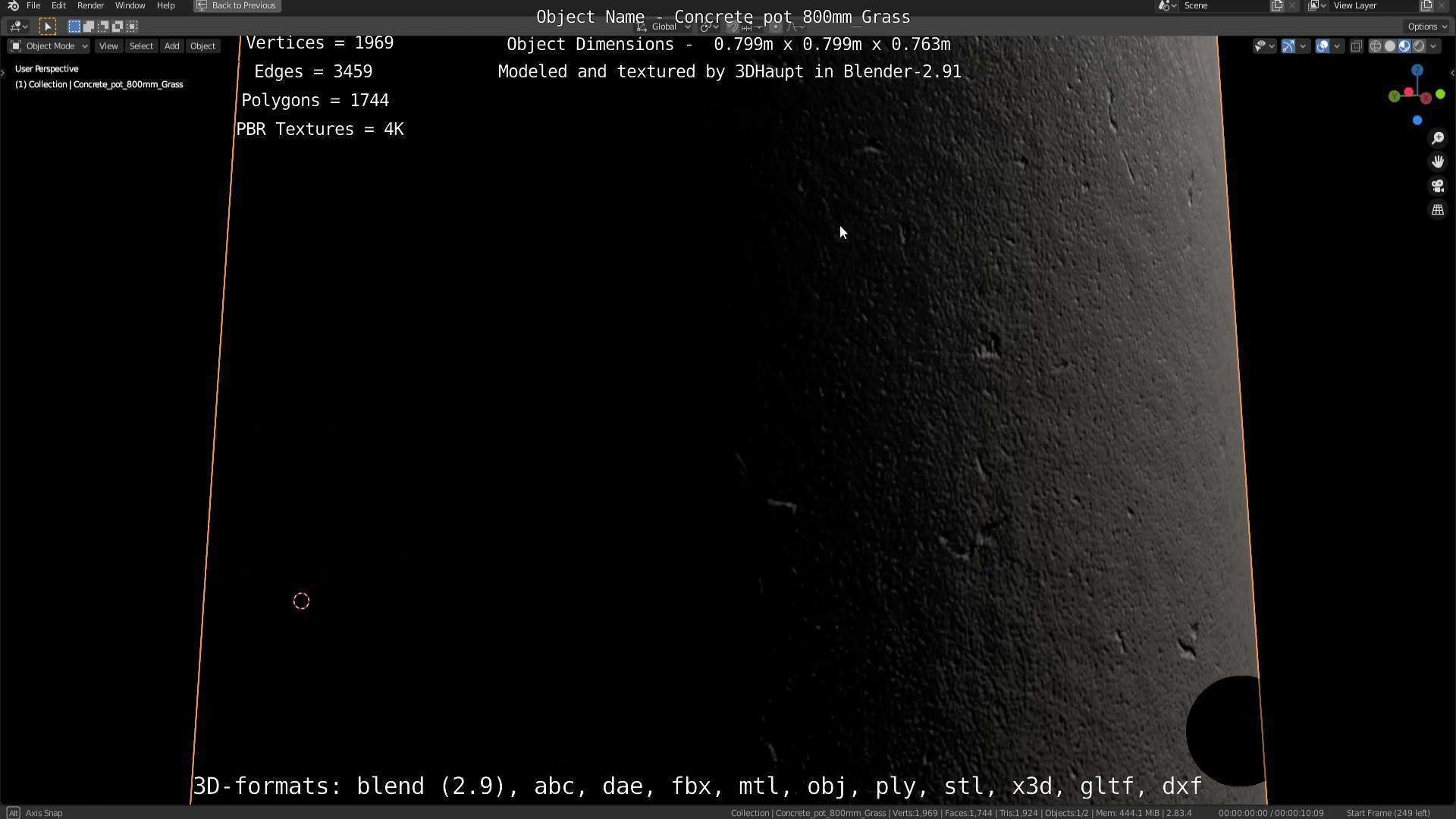Expand the Options dropdown
This screenshot has height=819, width=1456.
click(1427, 27)
